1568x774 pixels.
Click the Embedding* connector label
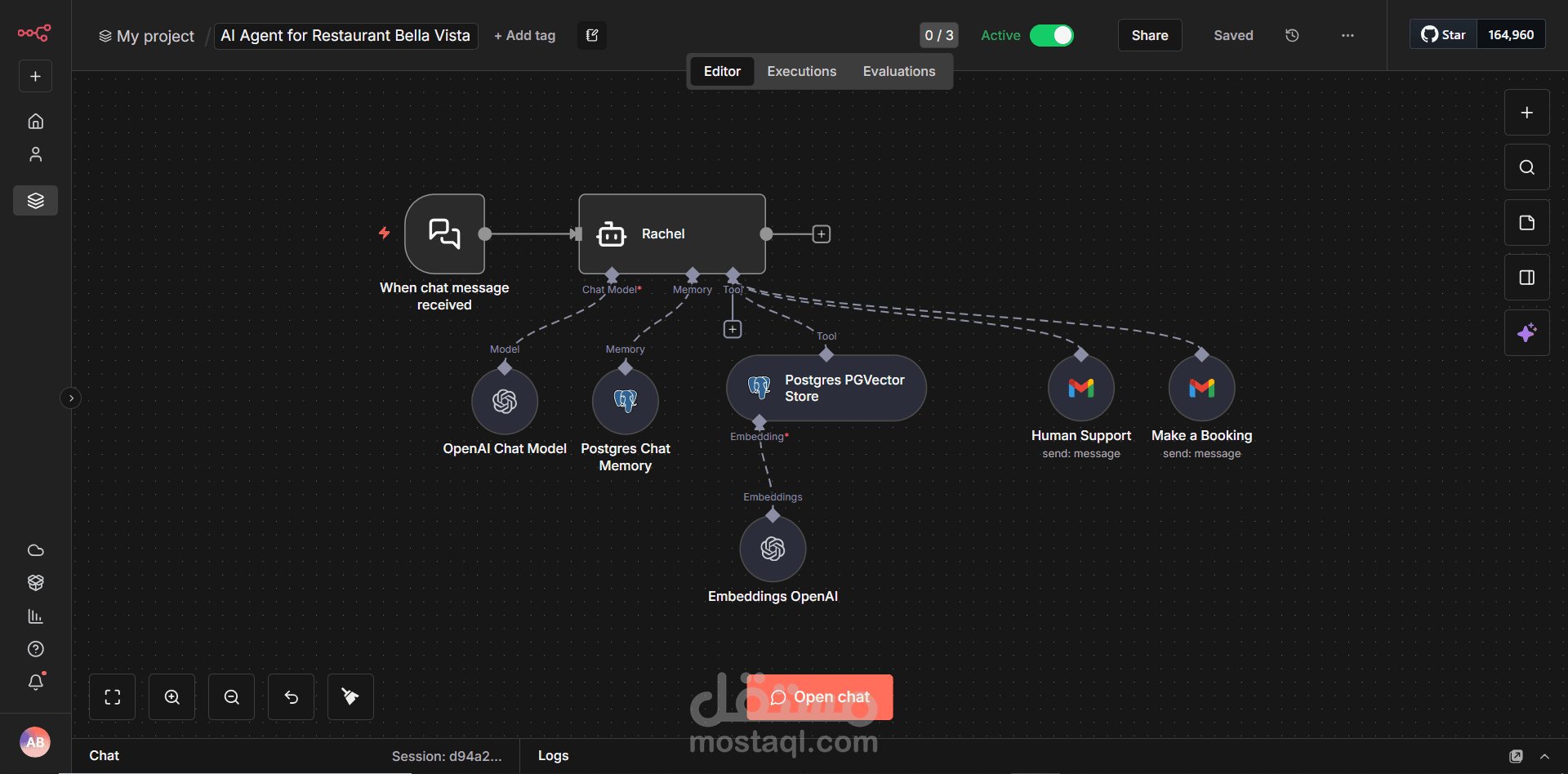click(x=759, y=437)
